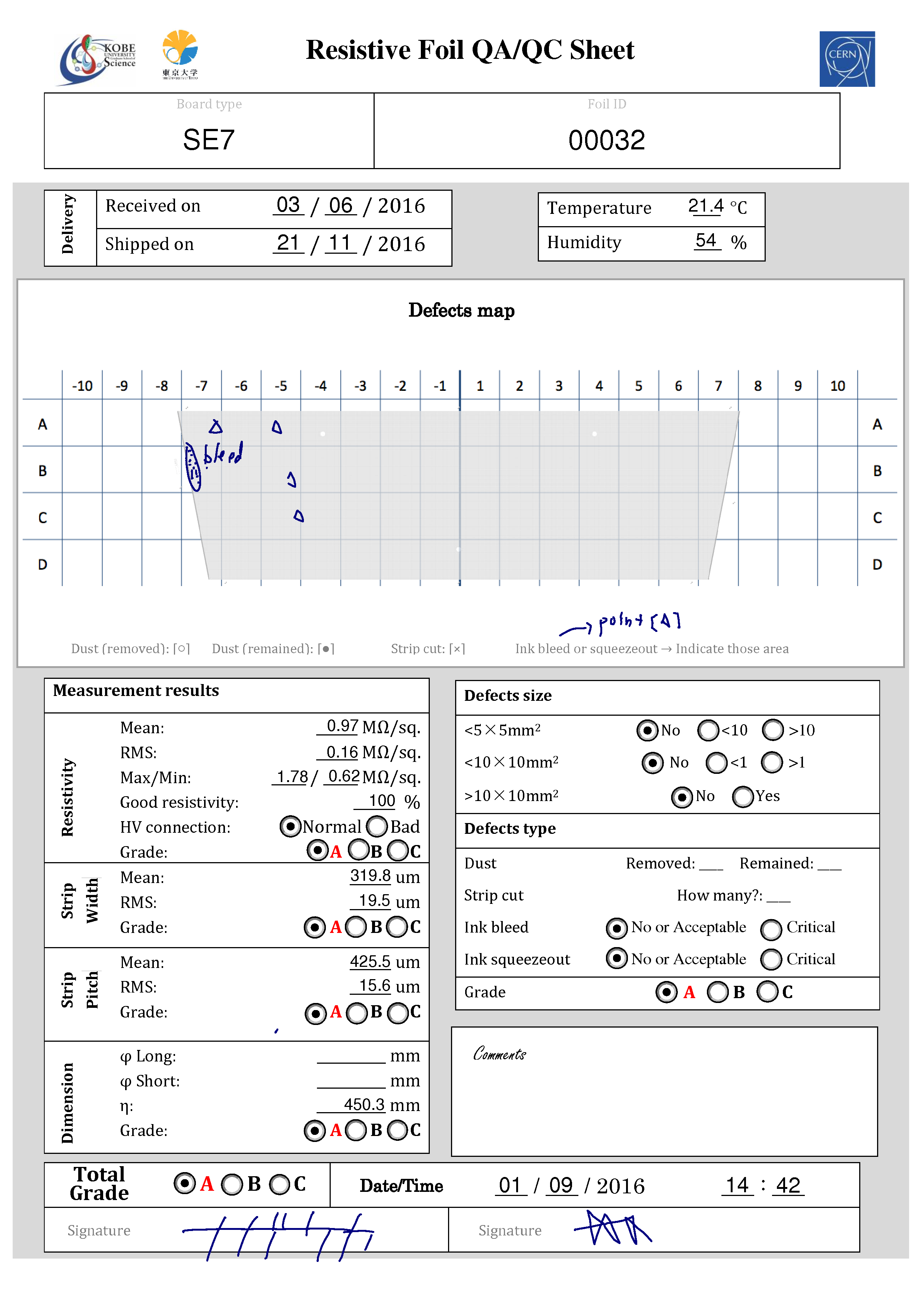Select Resistivity grade B
Screen dimensions: 924x1307
[358, 850]
